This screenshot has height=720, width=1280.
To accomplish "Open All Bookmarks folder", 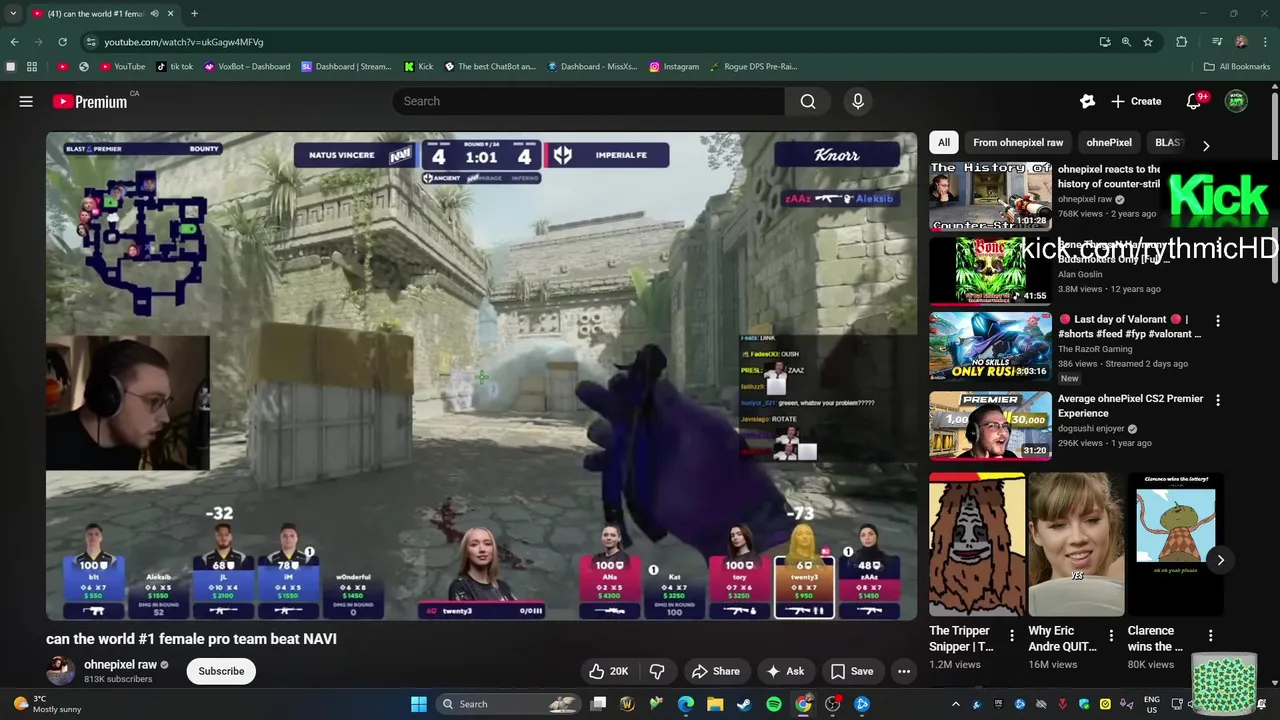I will click(1237, 67).
